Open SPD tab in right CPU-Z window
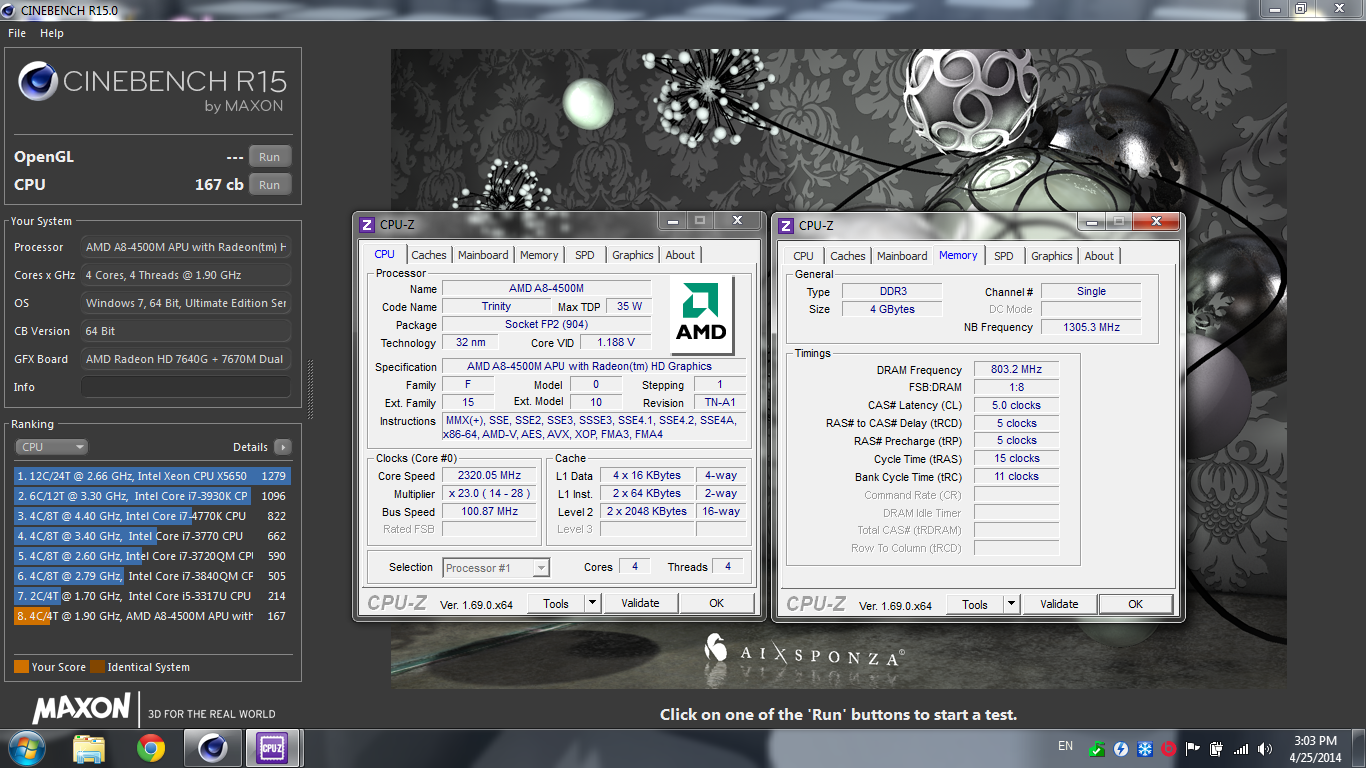The image size is (1366, 768). [x=1004, y=256]
